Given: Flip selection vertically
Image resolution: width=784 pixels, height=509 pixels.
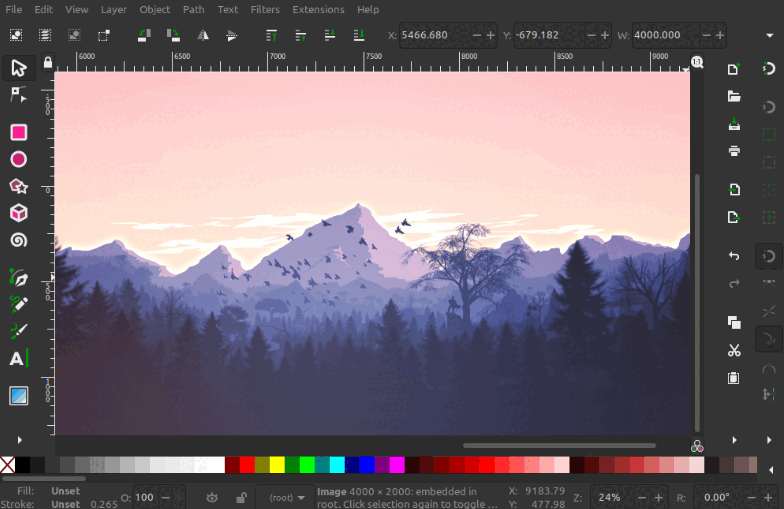Looking at the screenshot, I should 232,35.
